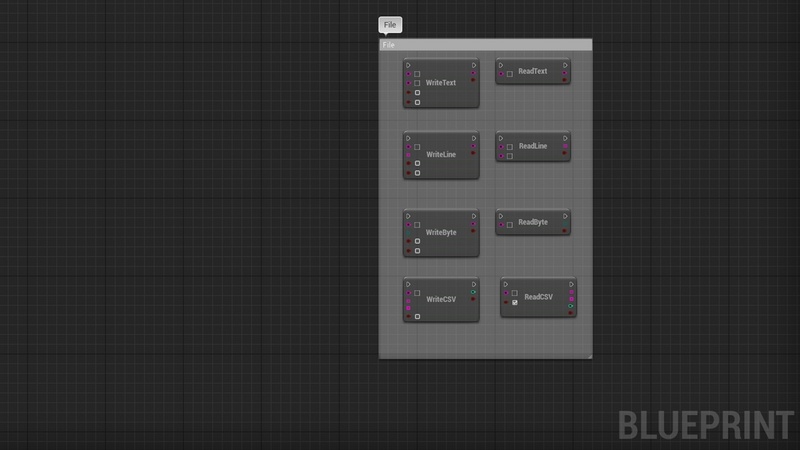Click the WriteCSV node's execution input pin

(x=408, y=284)
